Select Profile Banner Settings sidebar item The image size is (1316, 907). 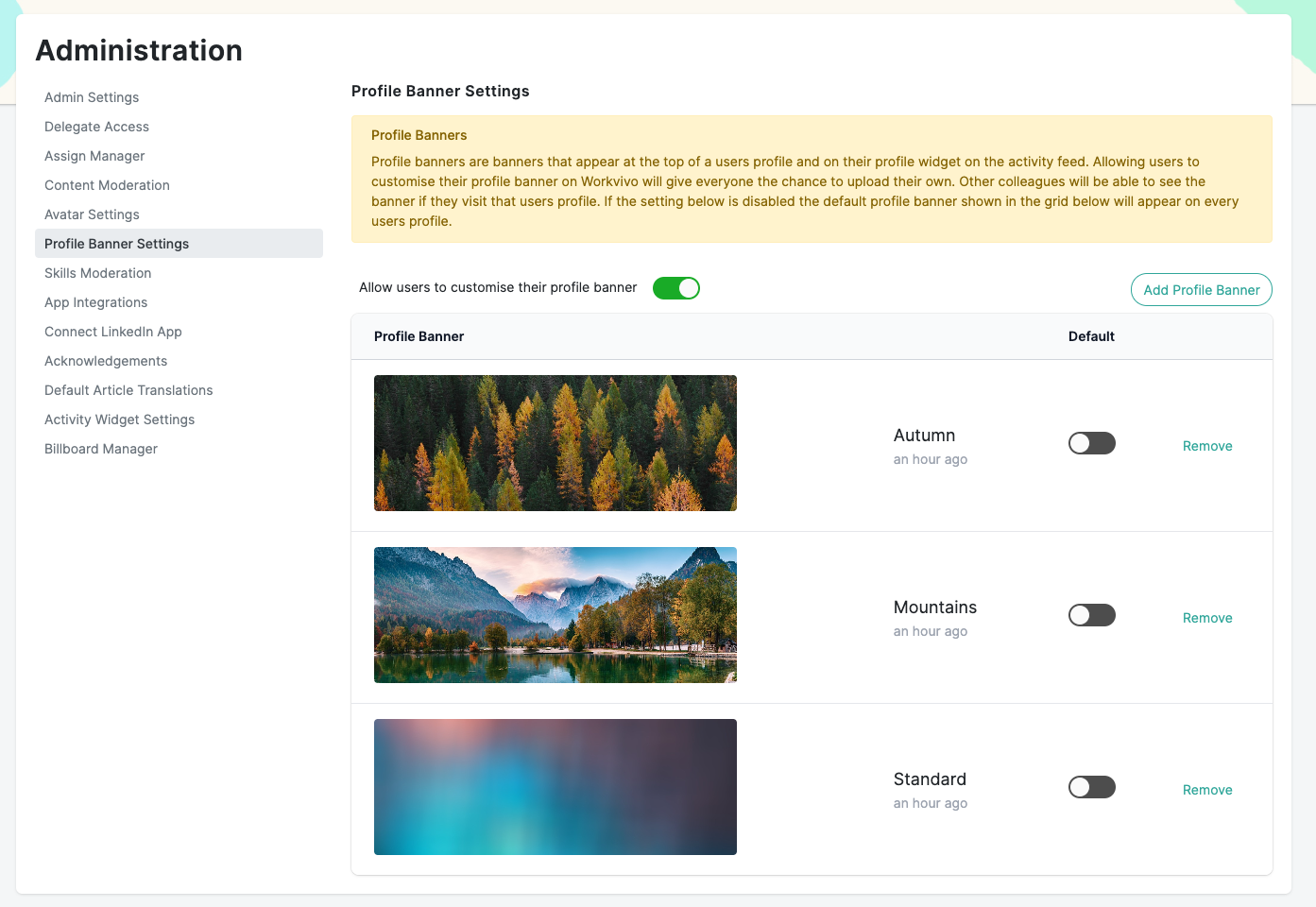click(179, 244)
